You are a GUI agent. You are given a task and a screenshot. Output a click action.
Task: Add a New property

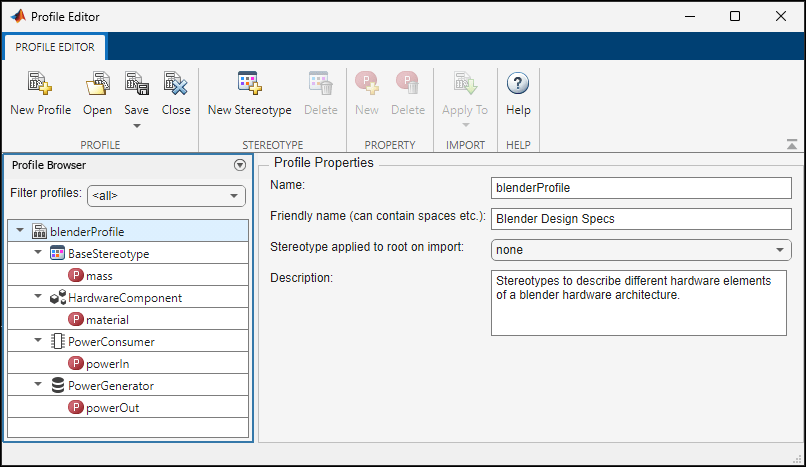click(367, 83)
